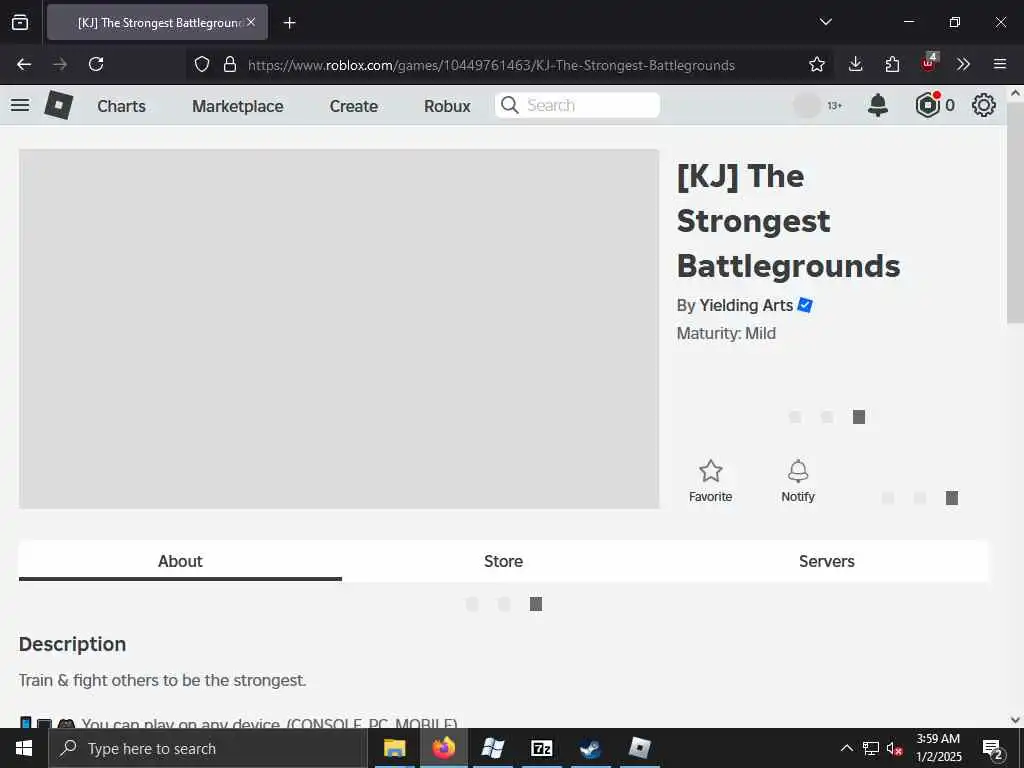Click the page scrollbar thumb

click(x=1015, y=212)
